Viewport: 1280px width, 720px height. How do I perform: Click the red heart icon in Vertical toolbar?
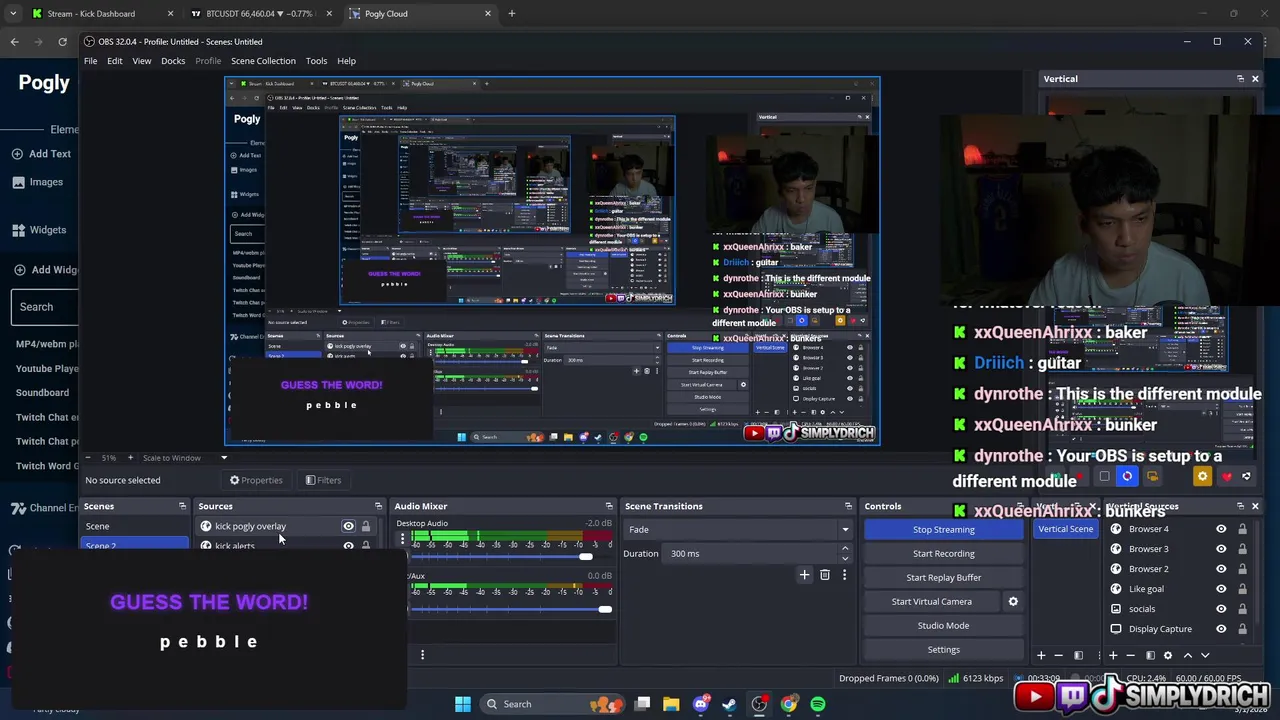pos(1227,477)
